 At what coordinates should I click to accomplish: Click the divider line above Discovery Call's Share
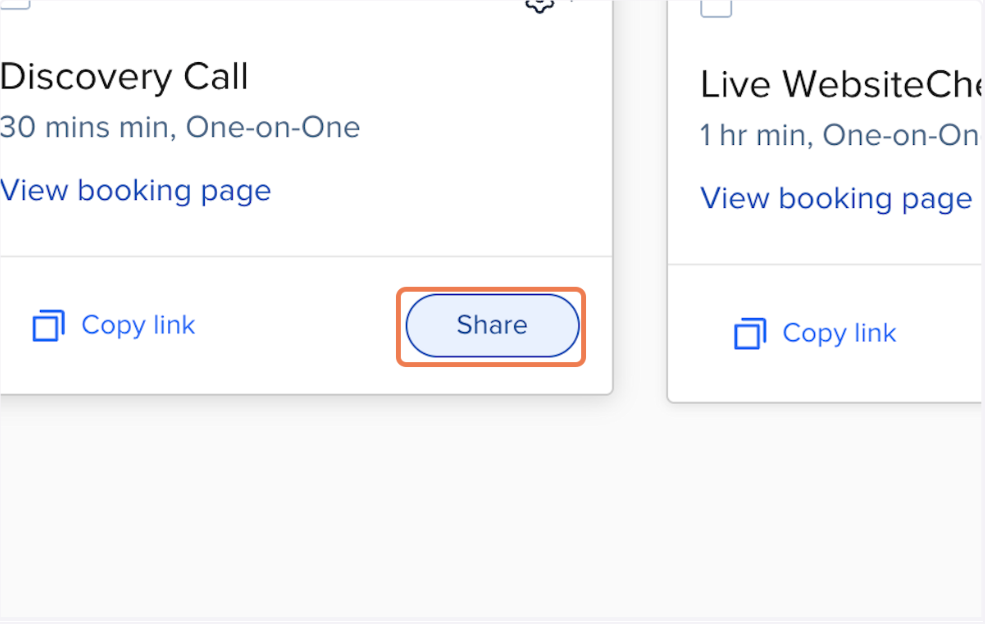click(300, 257)
